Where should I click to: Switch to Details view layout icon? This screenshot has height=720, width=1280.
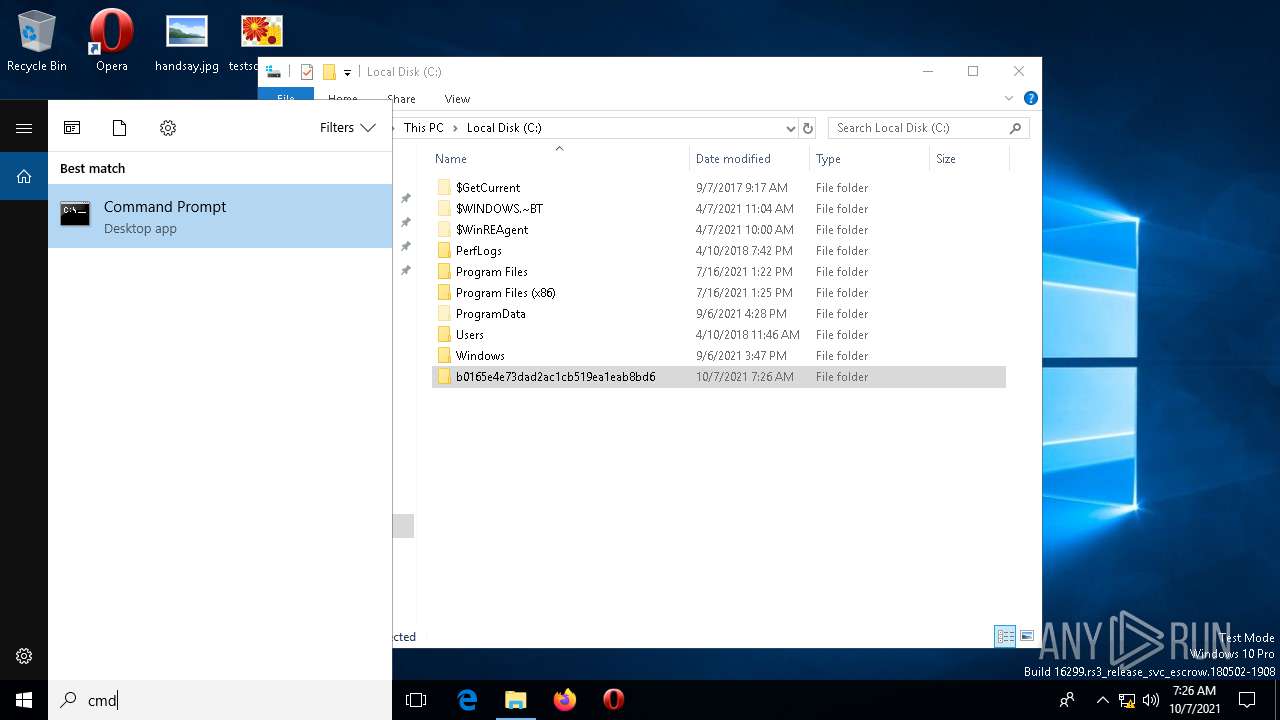1005,636
